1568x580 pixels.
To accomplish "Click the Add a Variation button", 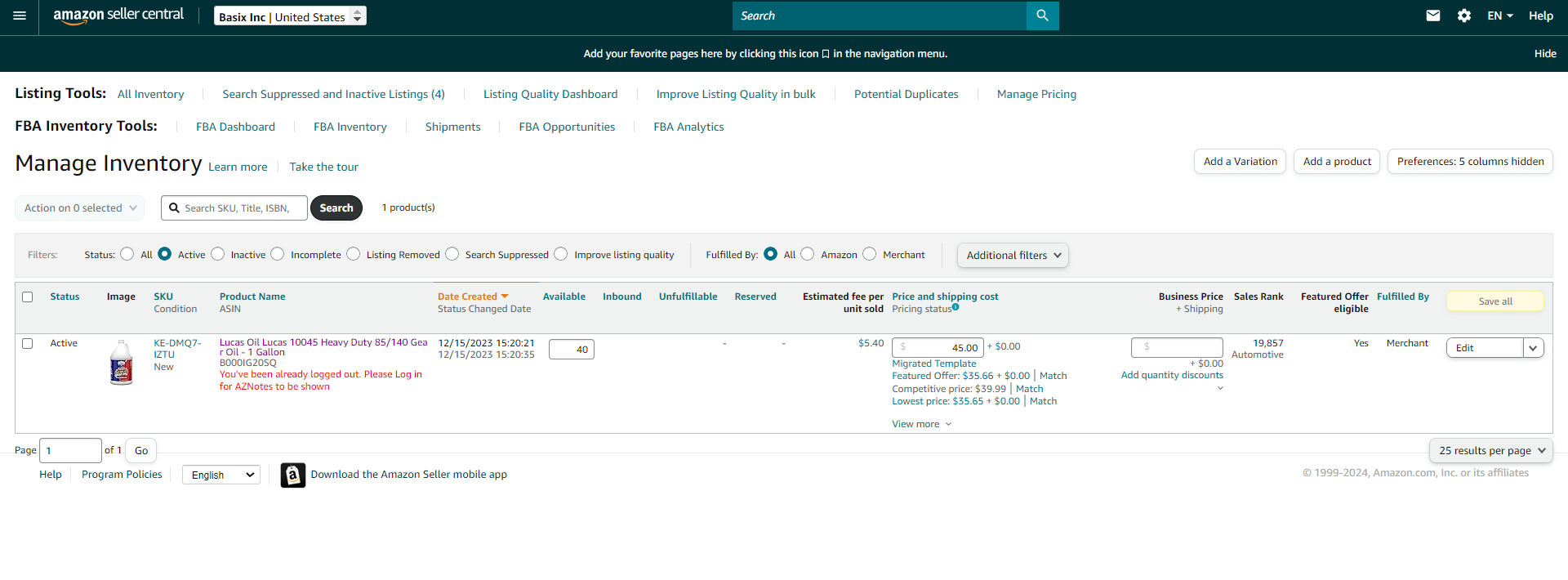I will tap(1240, 162).
